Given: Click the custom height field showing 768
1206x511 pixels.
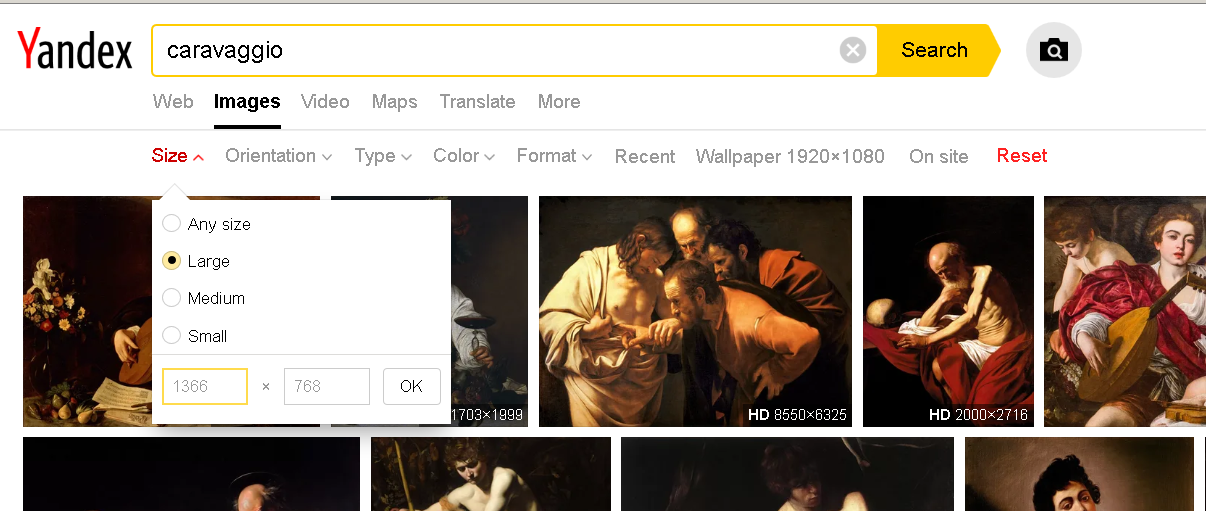Looking at the screenshot, I should point(327,386).
